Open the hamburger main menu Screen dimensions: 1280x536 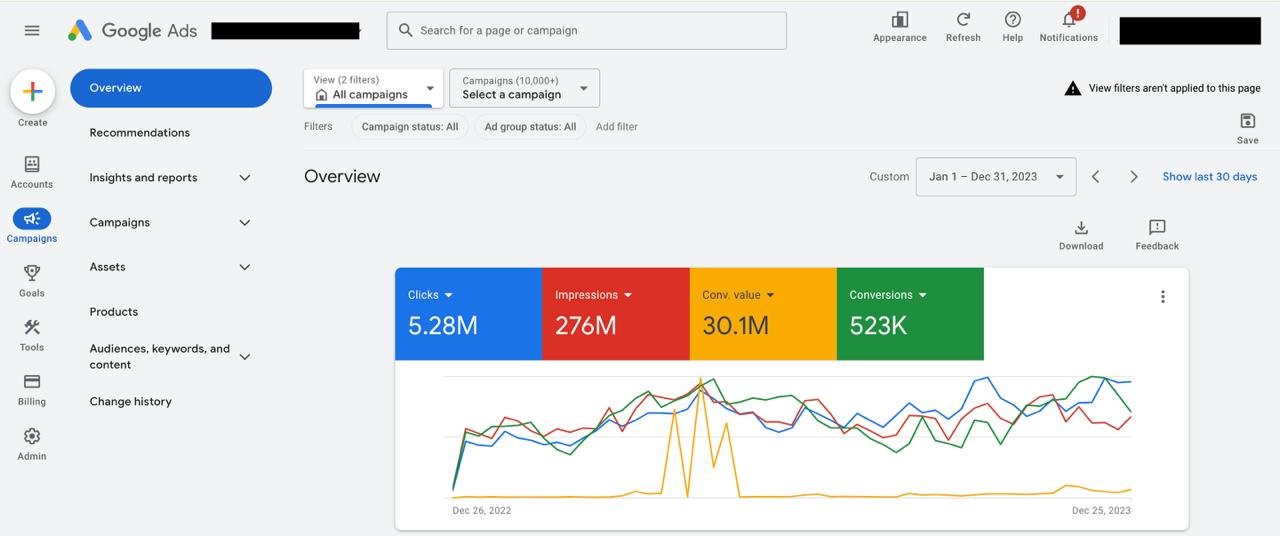(x=32, y=31)
